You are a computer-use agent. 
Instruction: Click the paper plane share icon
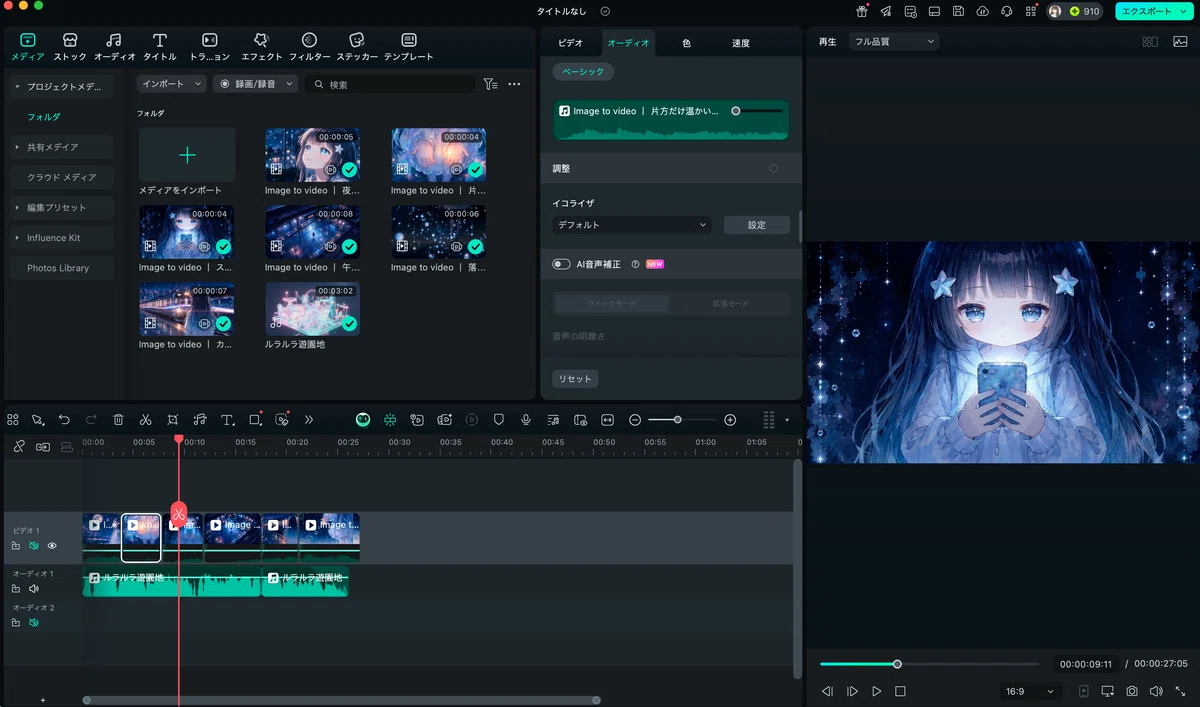(x=886, y=11)
